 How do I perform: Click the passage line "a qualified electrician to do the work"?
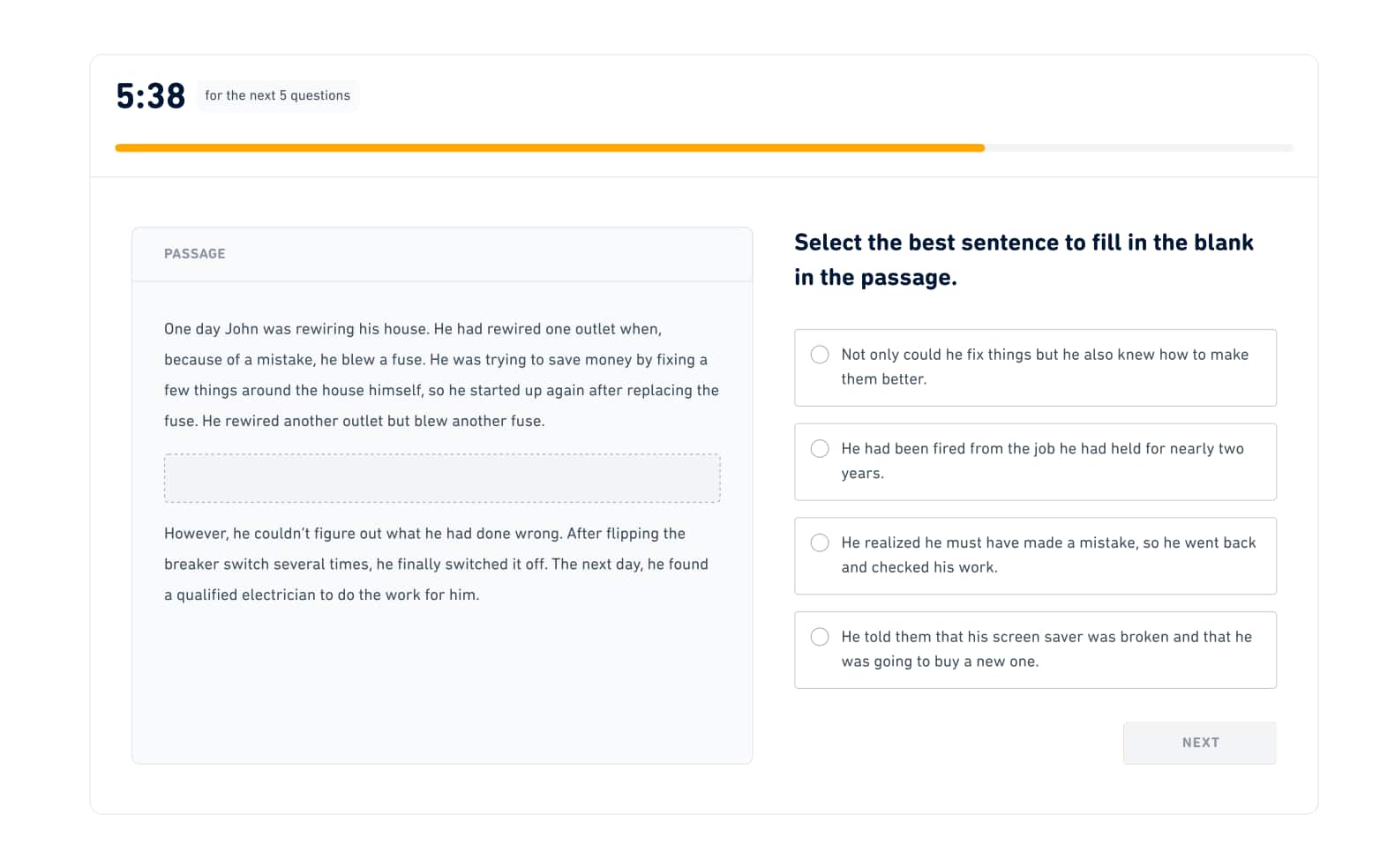321,595
